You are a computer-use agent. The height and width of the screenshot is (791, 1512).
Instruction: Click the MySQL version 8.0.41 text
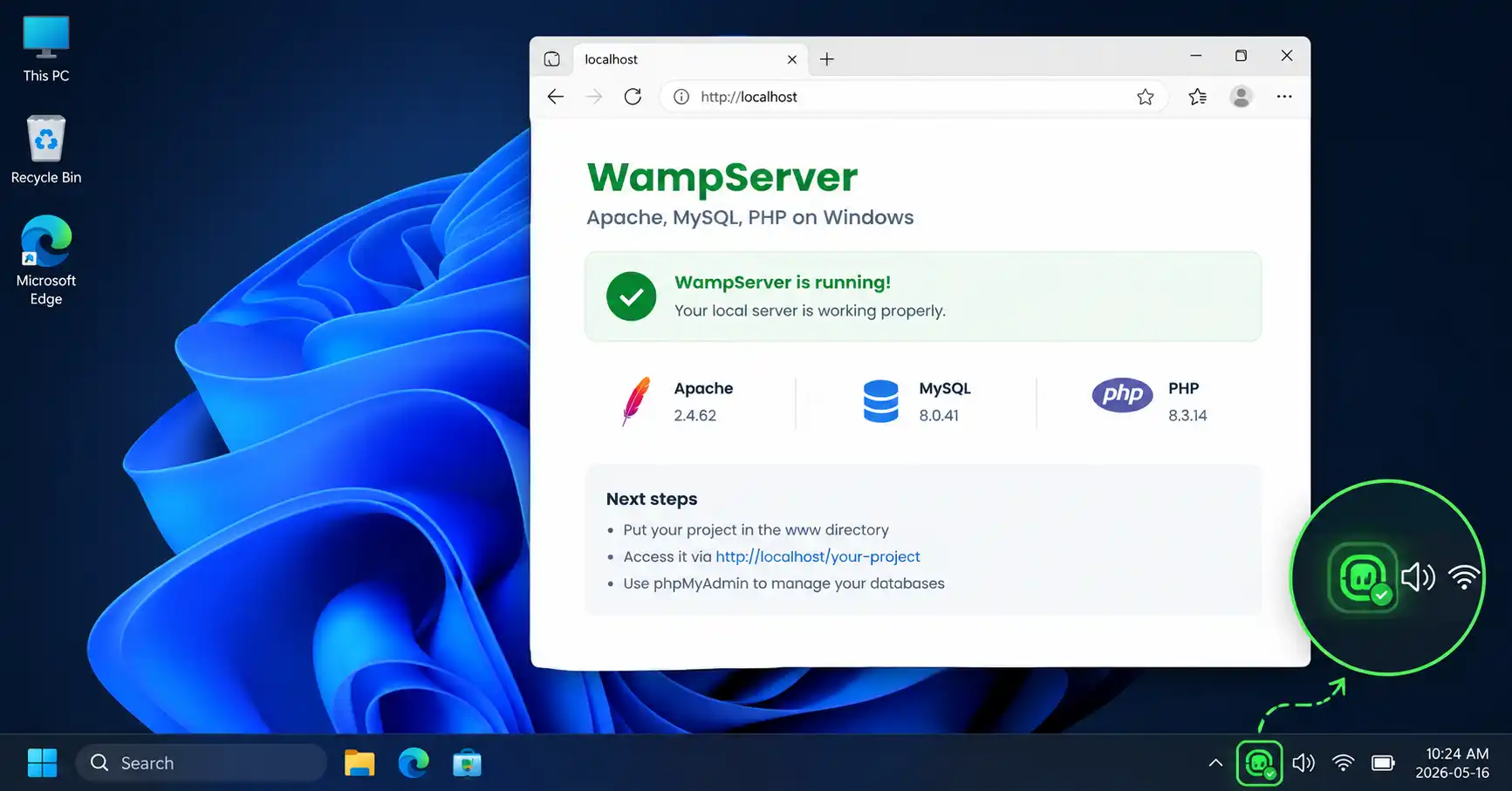[x=939, y=415]
